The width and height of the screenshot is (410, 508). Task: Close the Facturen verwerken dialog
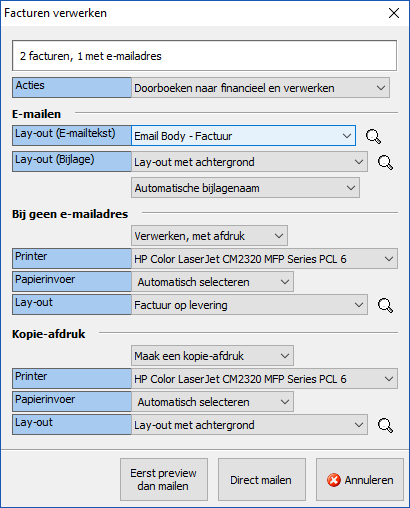[x=394, y=13]
